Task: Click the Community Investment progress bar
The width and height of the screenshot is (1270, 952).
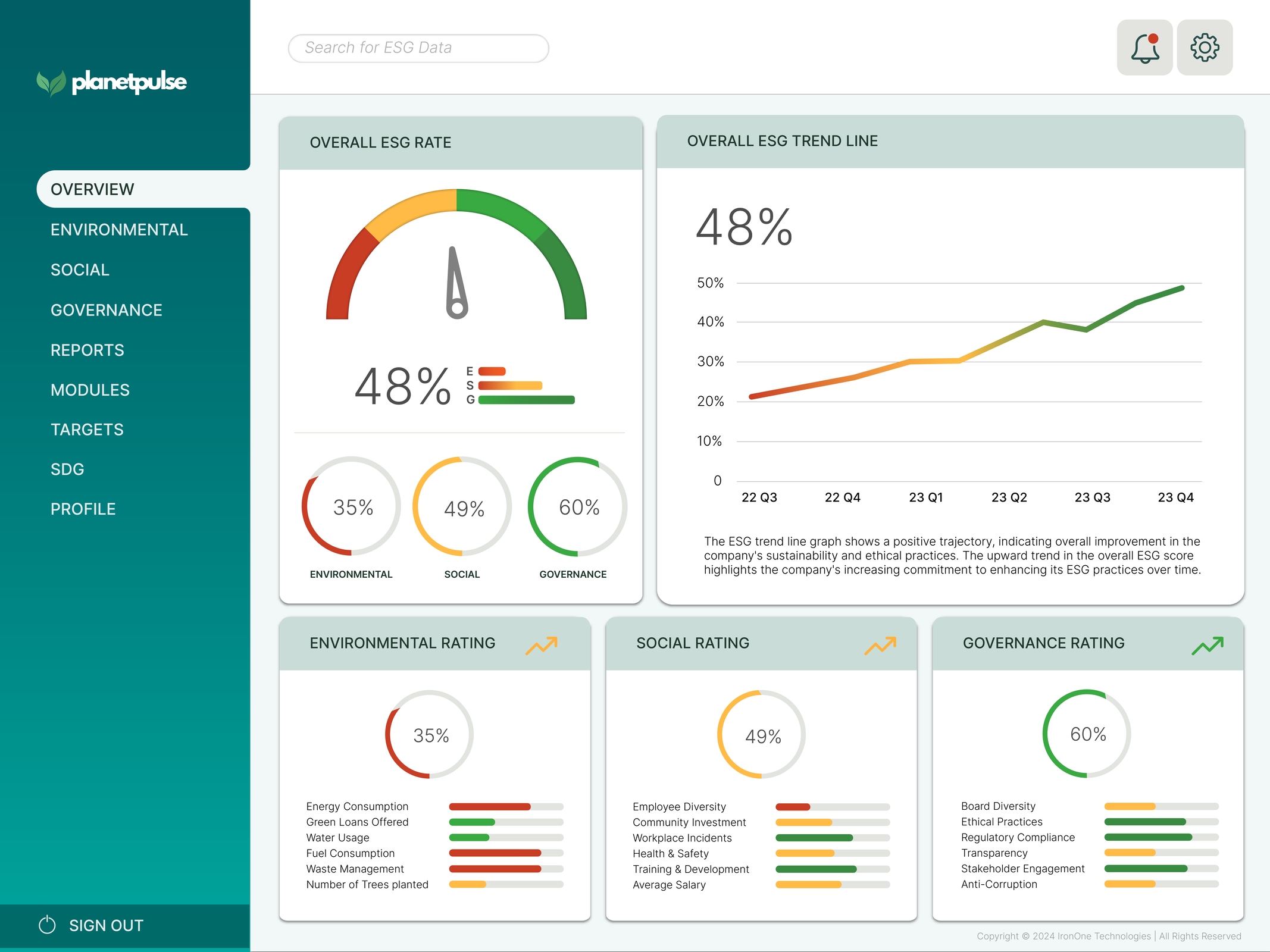Action: (833, 822)
